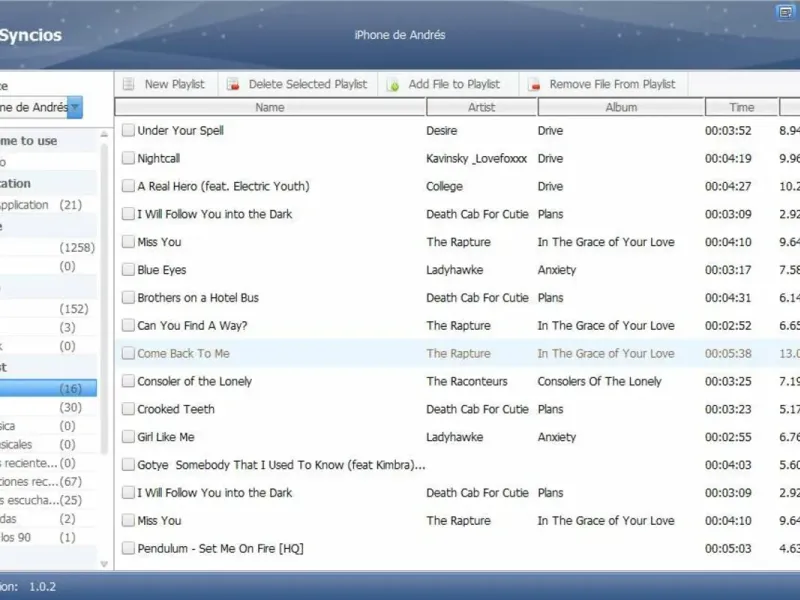Click the sidebar scrollbar down arrow

point(104,564)
